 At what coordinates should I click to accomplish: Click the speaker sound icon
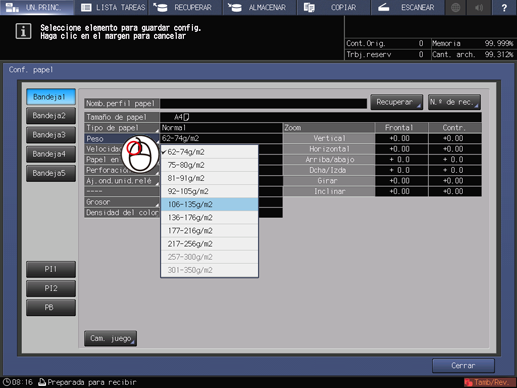click(x=479, y=7)
